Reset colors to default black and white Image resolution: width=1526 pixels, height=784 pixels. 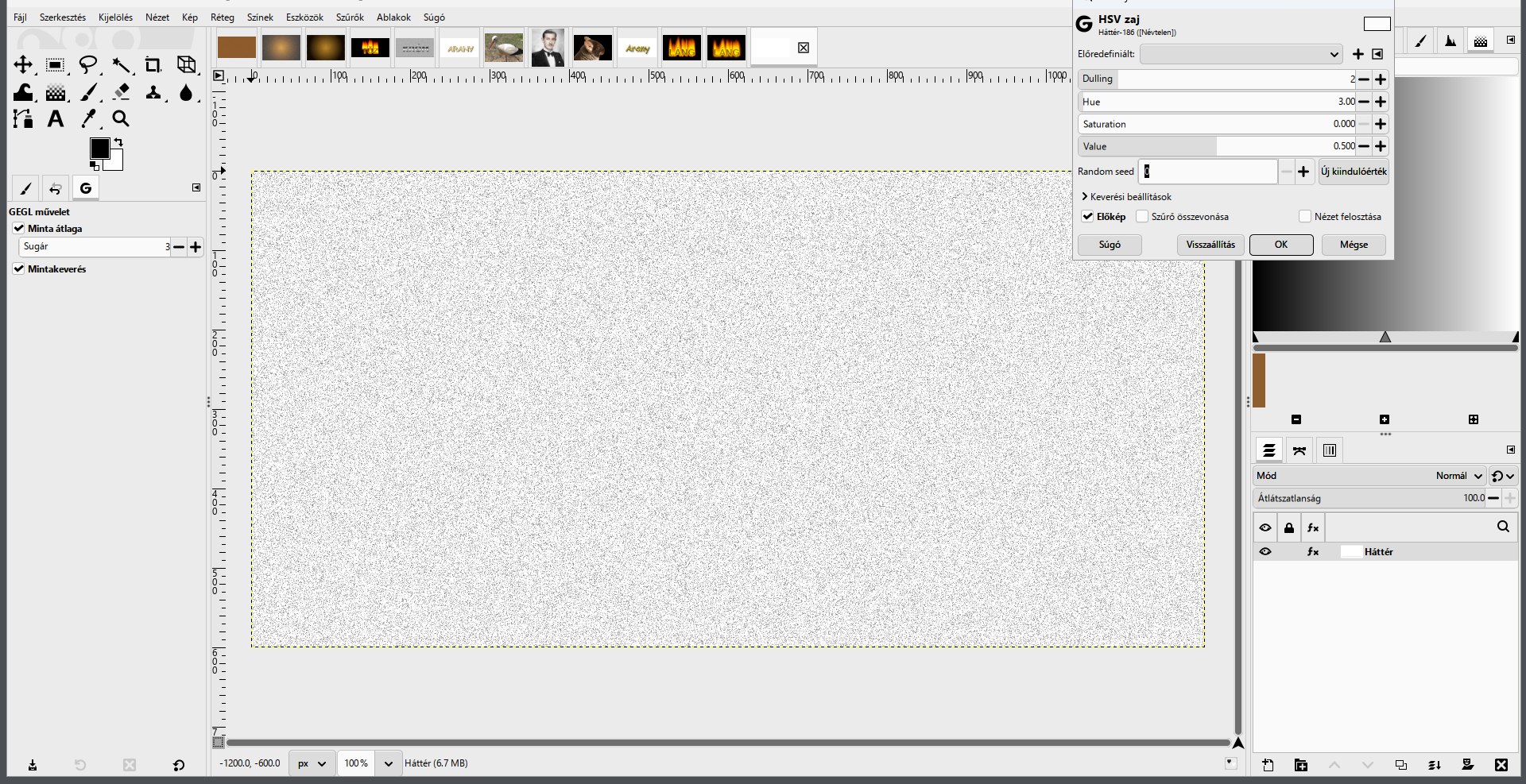(95, 166)
